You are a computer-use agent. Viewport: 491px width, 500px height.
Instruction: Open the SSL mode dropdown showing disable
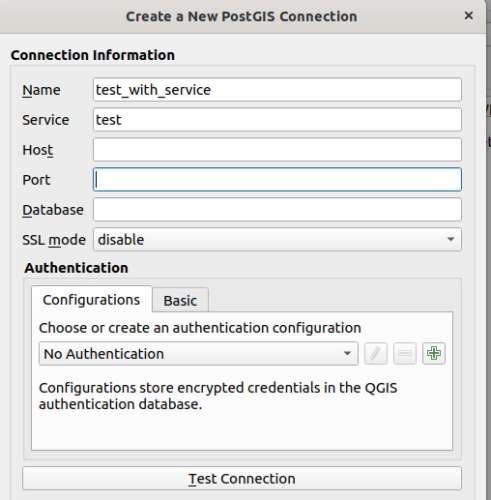(277, 240)
